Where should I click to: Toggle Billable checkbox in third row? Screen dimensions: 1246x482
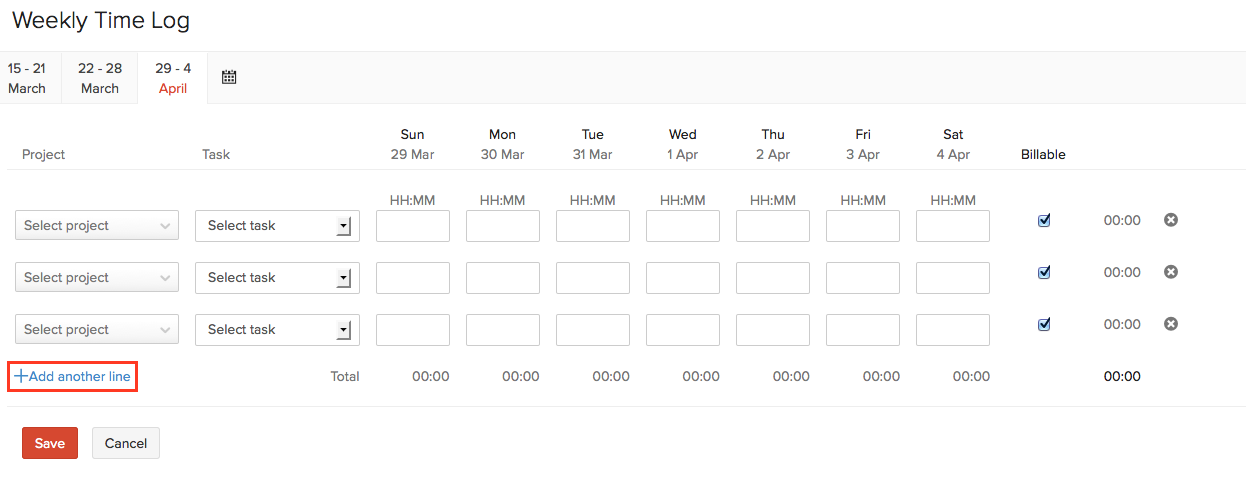click(1044, 324)
